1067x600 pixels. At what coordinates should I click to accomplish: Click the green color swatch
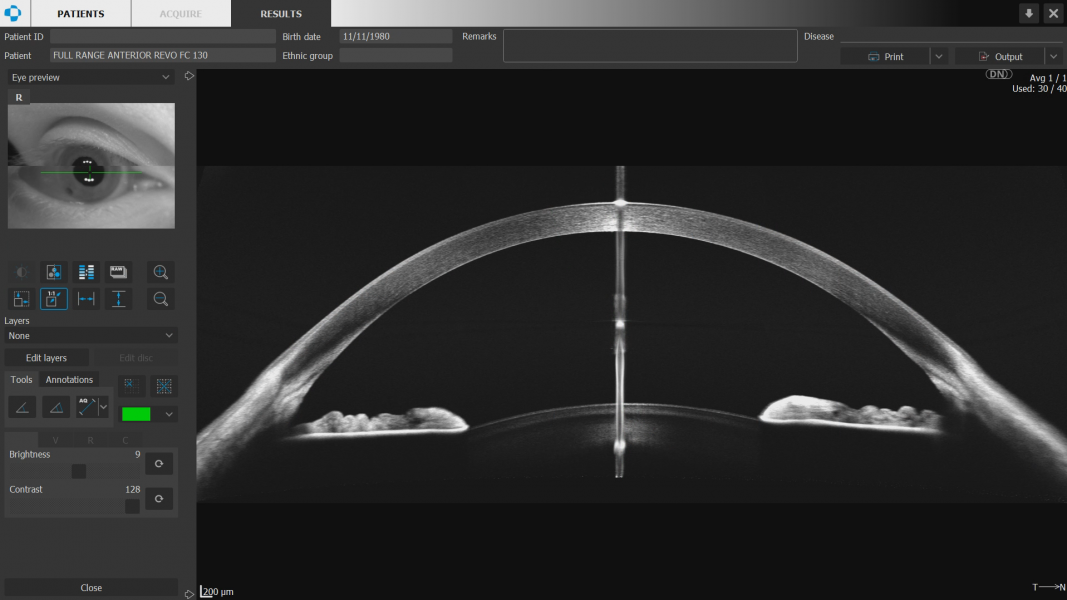[135, 414]
